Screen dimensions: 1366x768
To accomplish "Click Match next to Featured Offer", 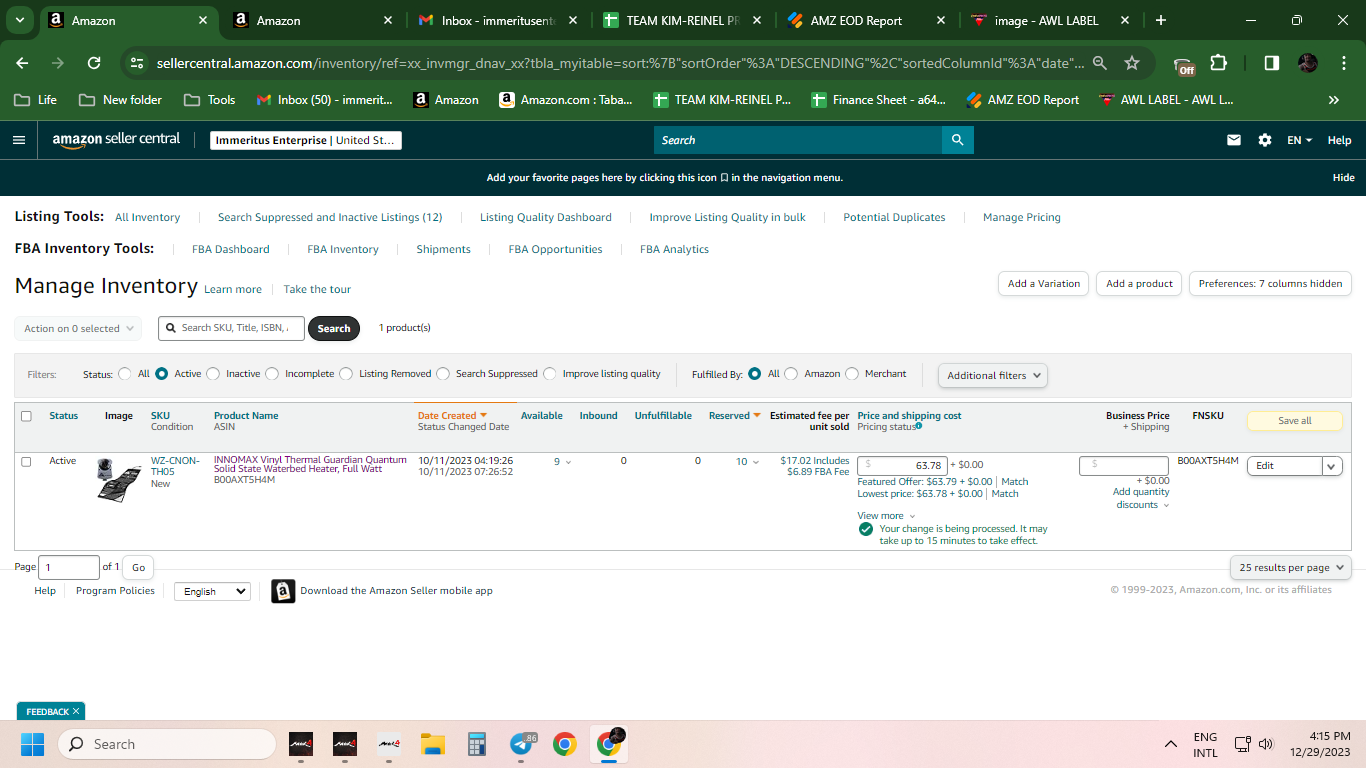I will point(1015,482).
